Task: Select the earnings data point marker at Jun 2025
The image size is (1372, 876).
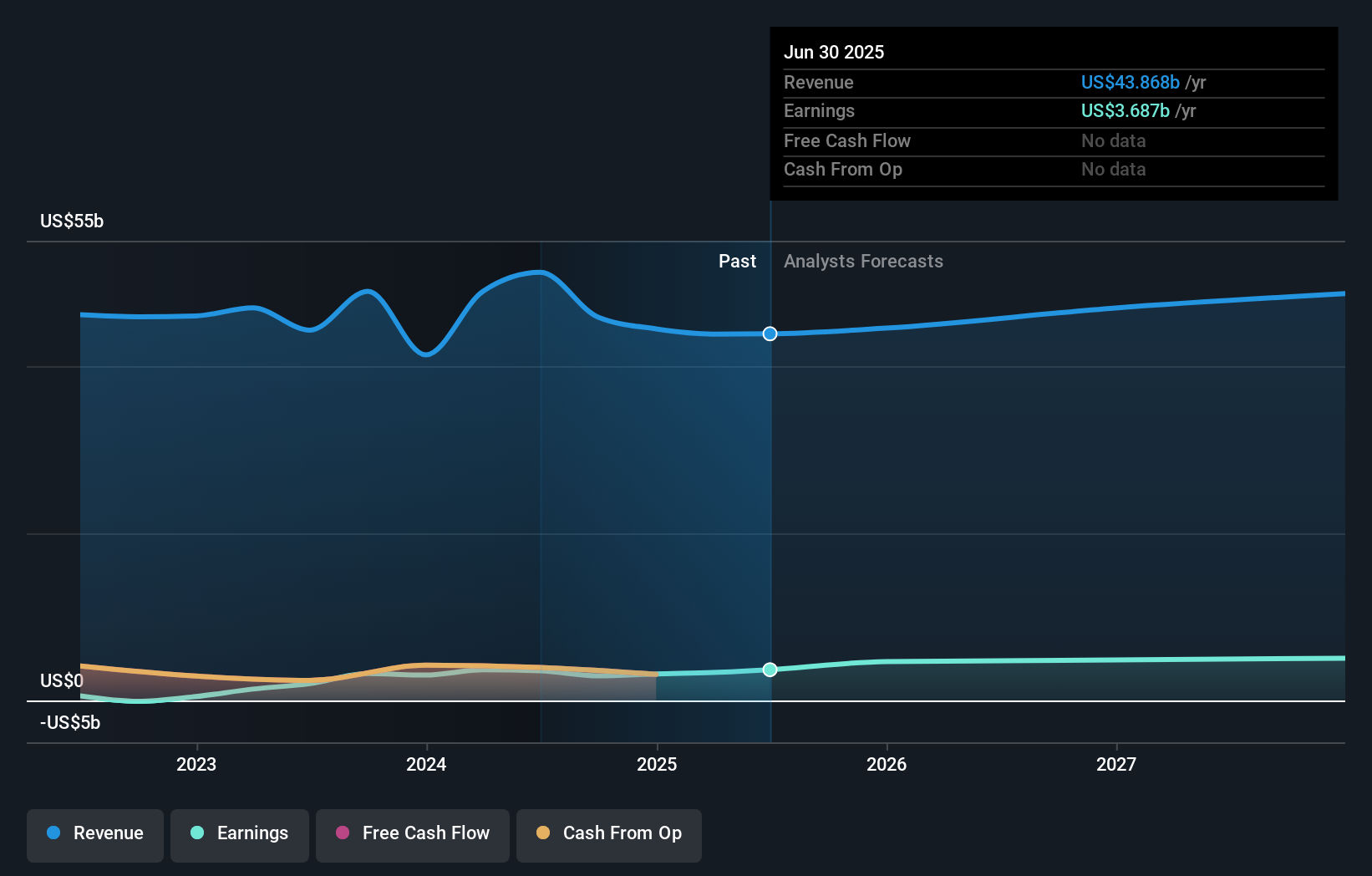Action: pos(770,670)
